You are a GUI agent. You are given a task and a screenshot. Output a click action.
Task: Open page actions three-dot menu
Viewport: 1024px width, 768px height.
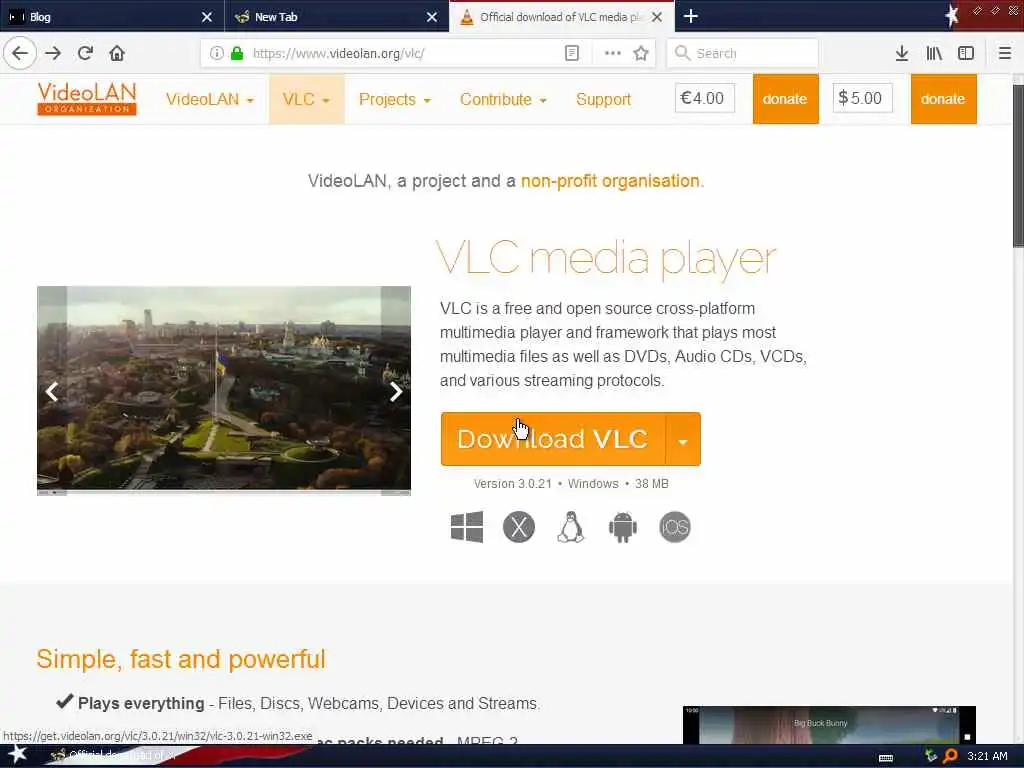(x=613, y=53)
